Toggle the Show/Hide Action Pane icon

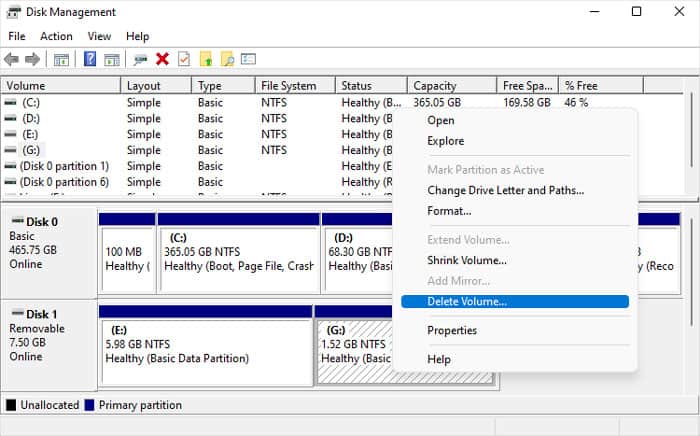pyautogui.click(x=112, y=59)
